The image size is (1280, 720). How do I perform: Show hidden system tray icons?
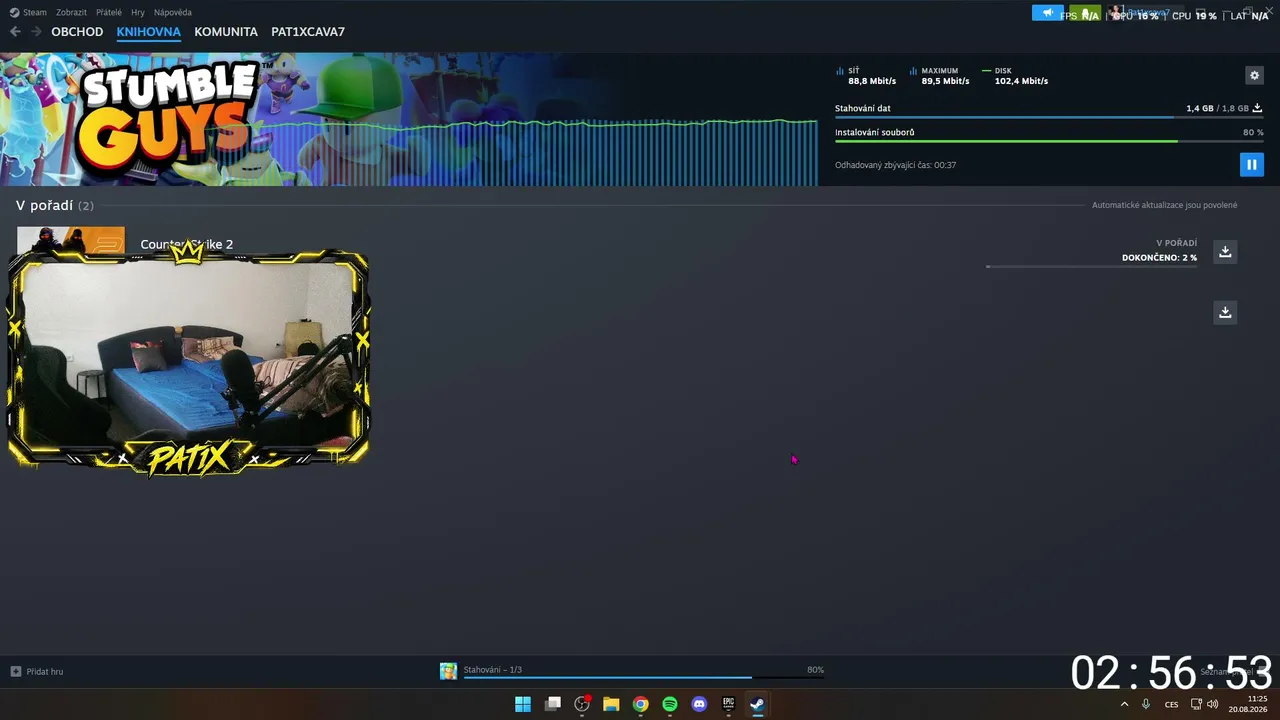pos(1124,704)
